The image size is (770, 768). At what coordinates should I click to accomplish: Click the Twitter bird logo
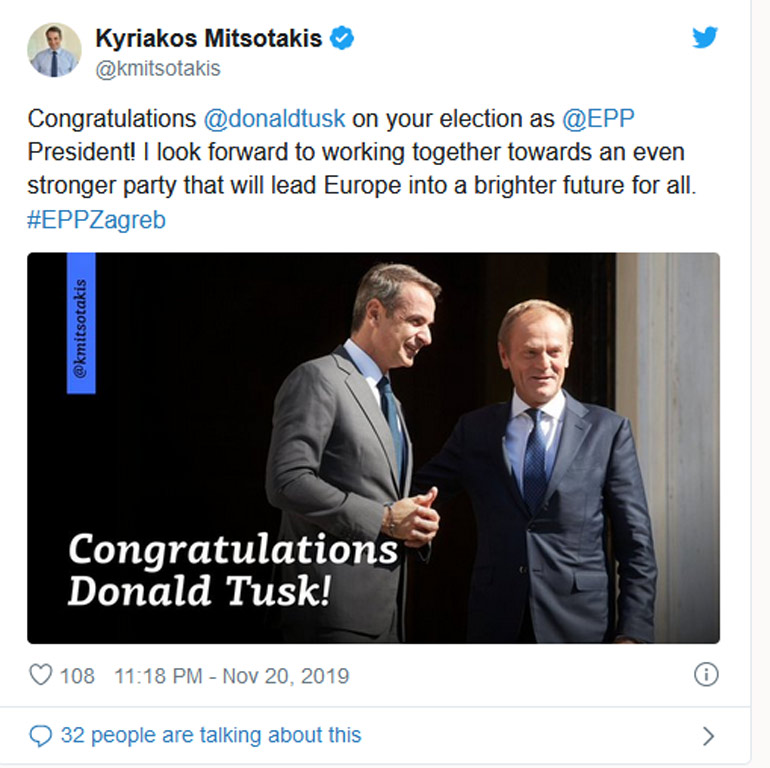705,37
